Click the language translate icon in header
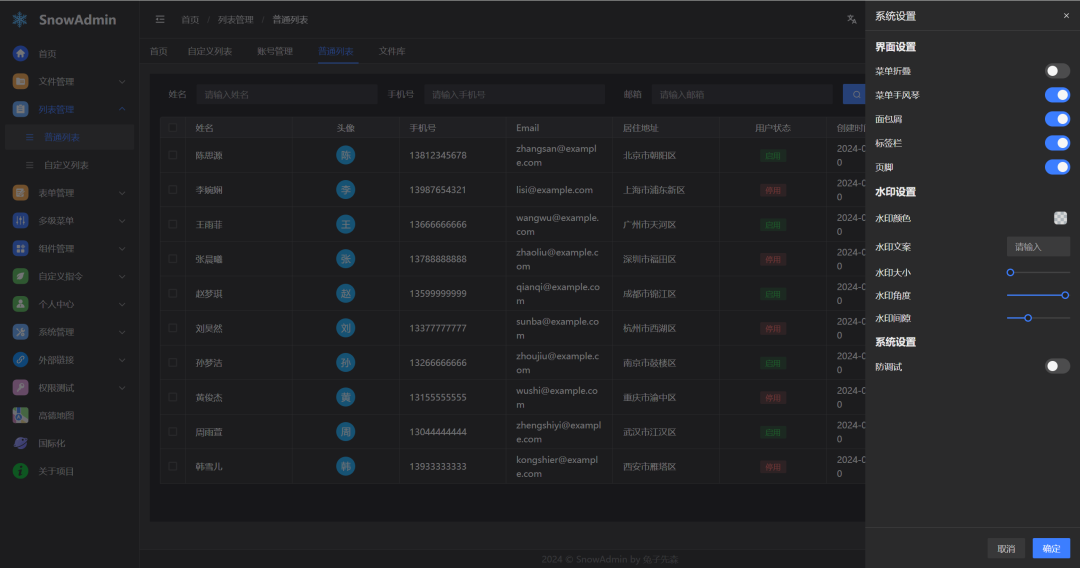Viewport: 1080px width, 568px height. click(x=852, y=19)
